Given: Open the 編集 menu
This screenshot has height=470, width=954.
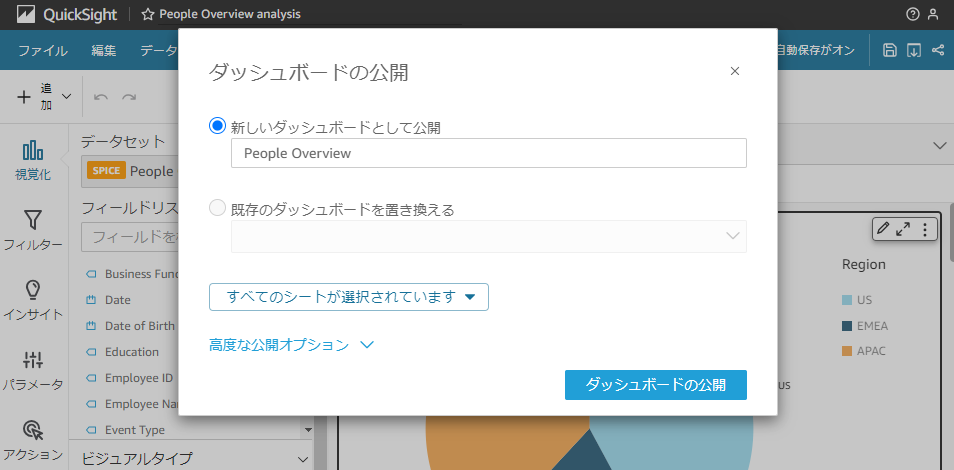Looking at the screenshot, I should point(103,51).
